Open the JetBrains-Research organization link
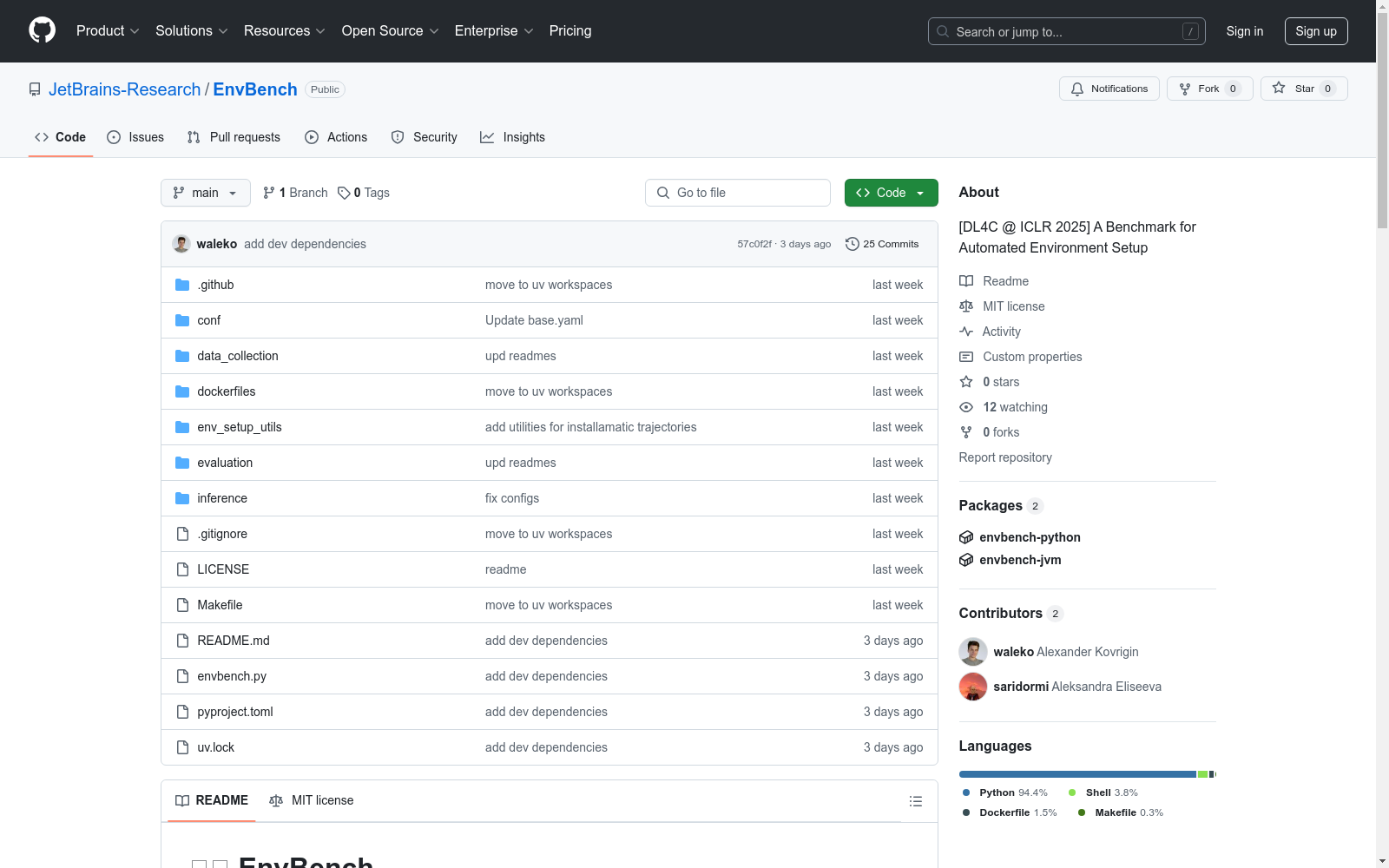 coord(124,89)
